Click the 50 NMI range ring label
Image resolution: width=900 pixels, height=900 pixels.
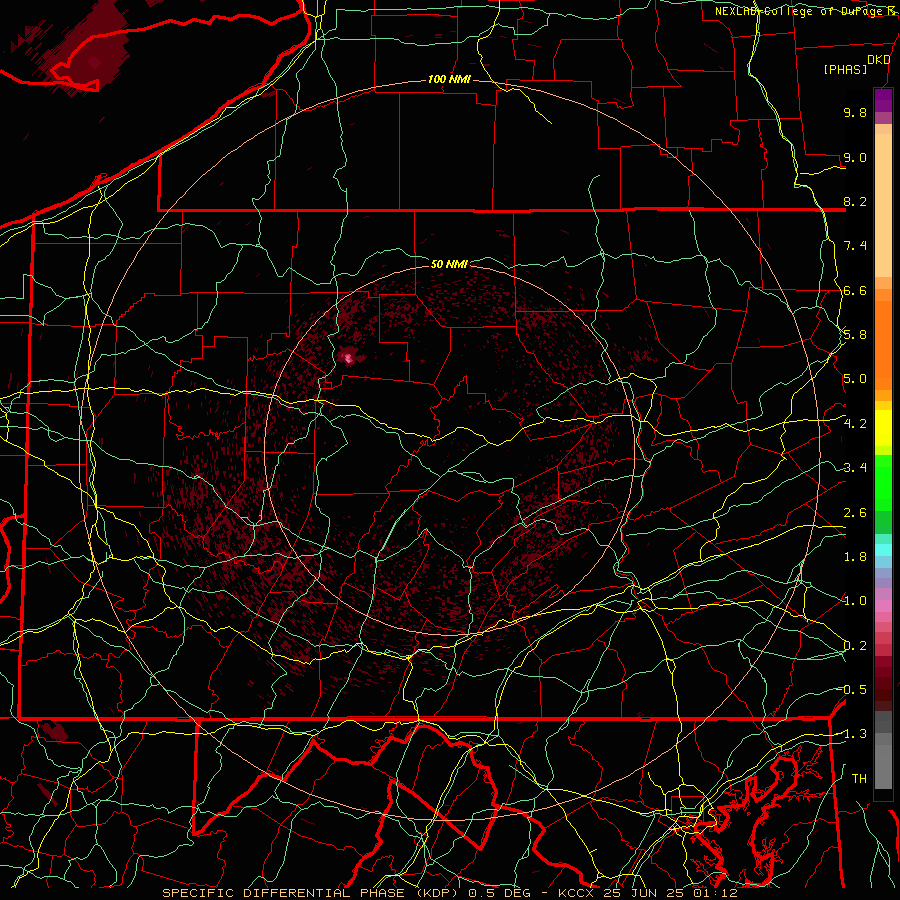[449, 264]
